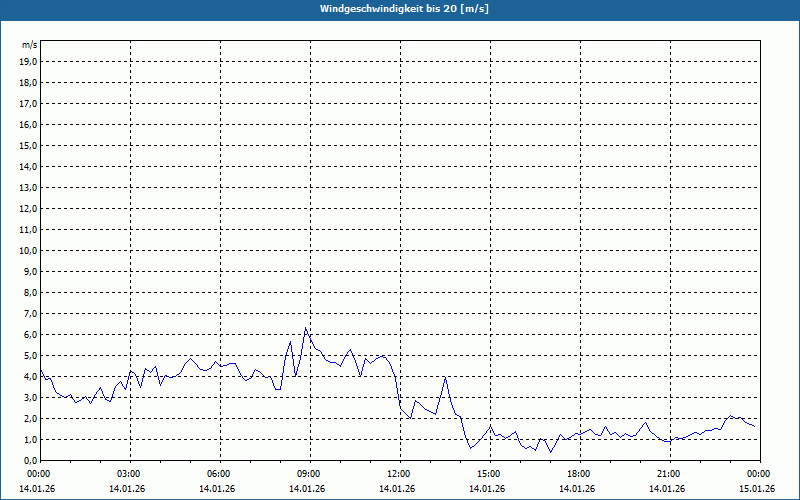
Task: Click the 09:00 time axis label
Action: [x=309, y=474]
